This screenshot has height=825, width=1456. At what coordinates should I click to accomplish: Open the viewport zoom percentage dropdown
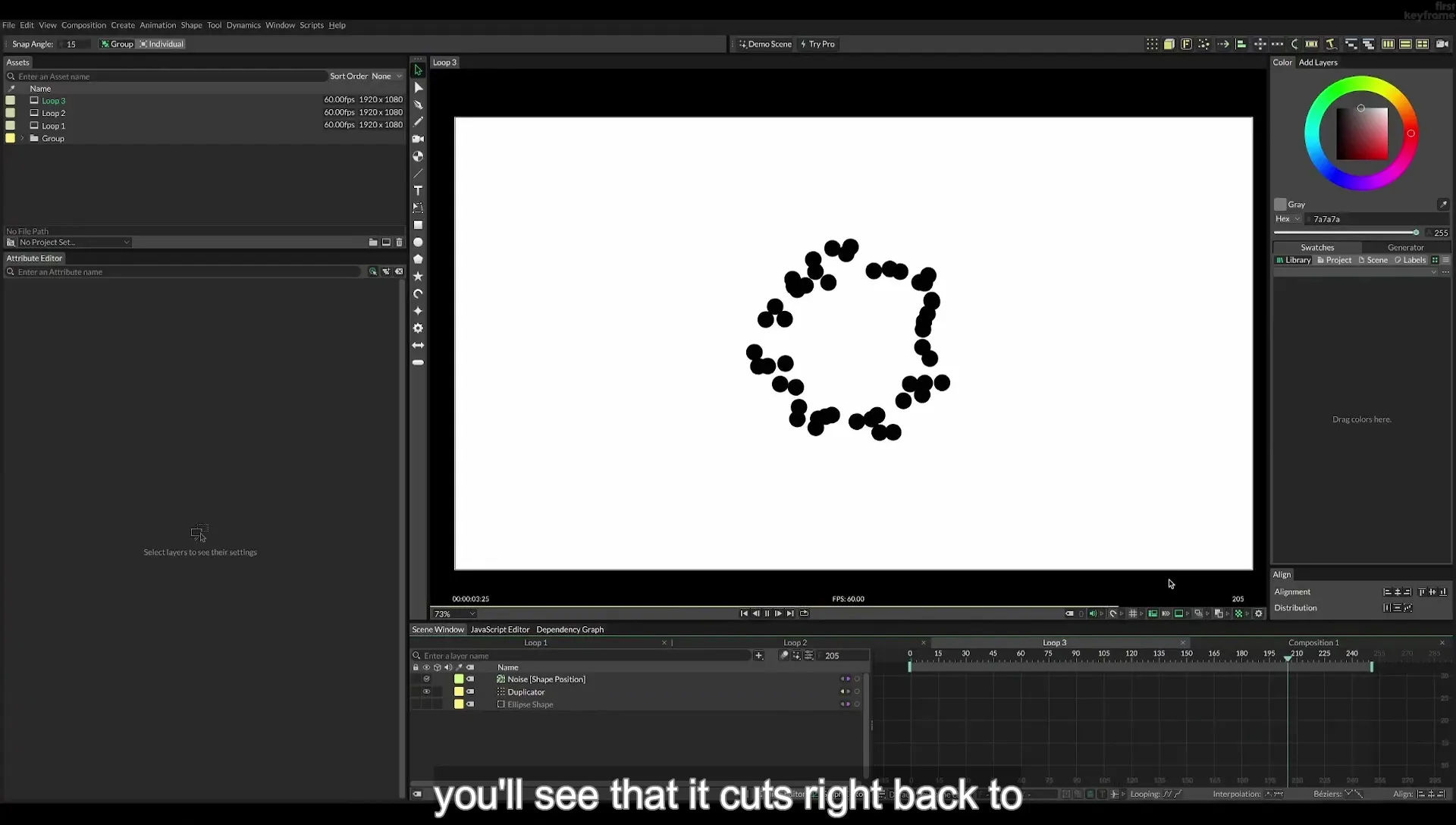pyautogui.click(x=453, y=614)
